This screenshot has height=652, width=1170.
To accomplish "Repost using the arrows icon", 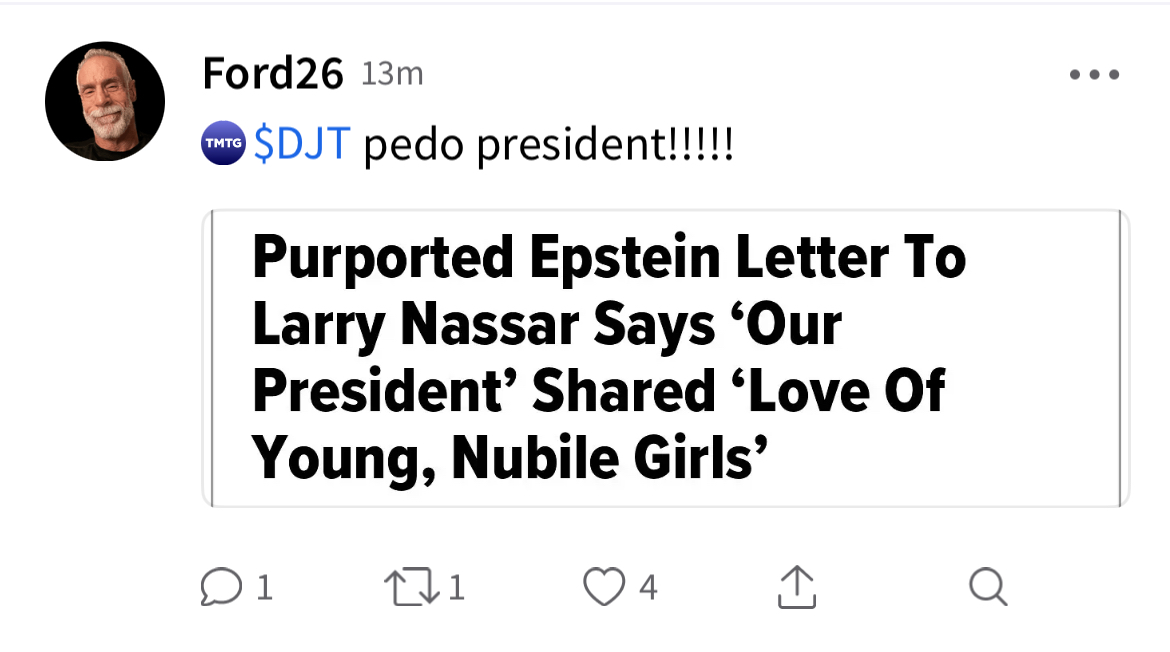I will point(412,587).
